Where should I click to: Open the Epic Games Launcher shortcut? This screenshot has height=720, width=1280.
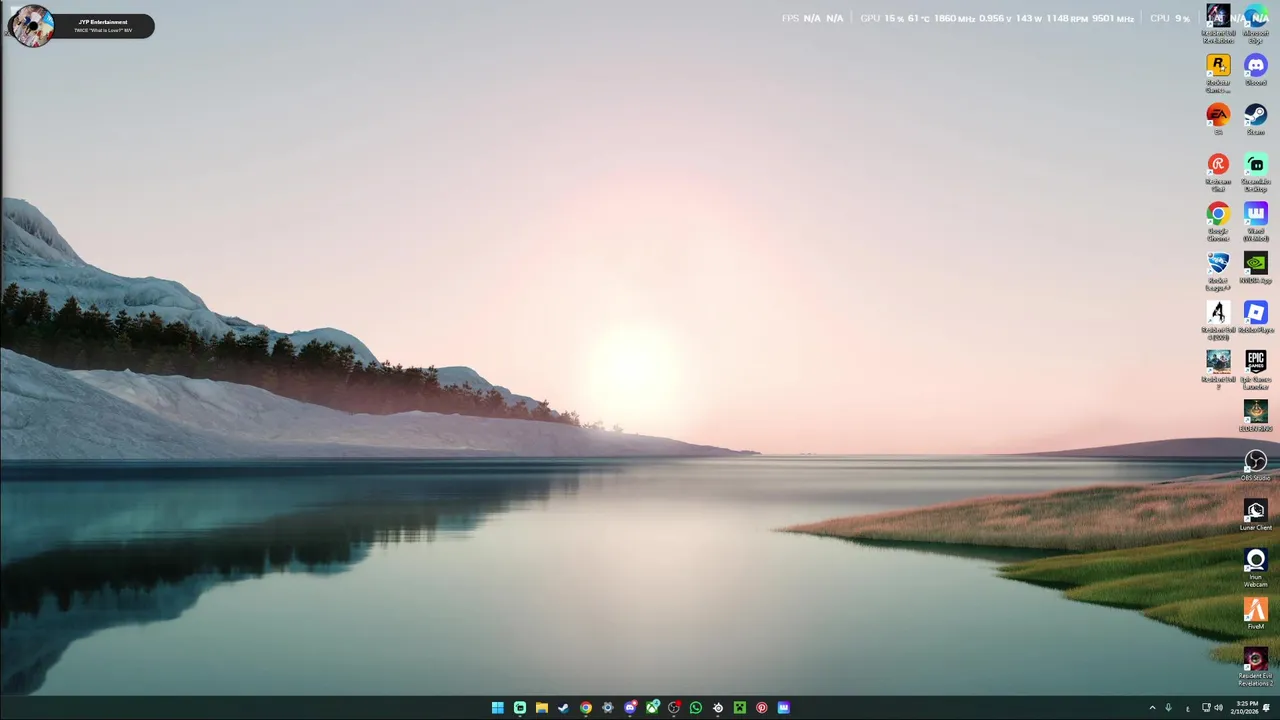click(x=1255, y=370)
